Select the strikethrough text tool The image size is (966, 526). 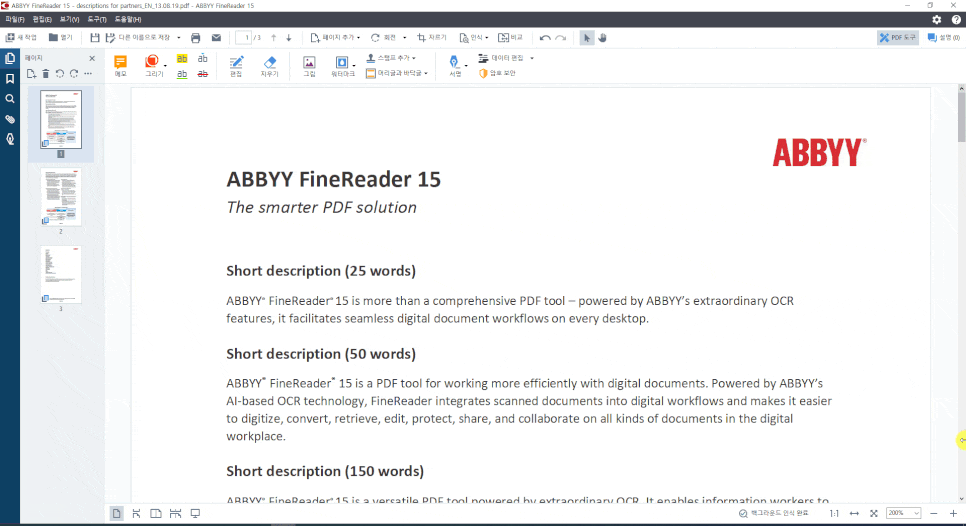[x=203, y=74]
